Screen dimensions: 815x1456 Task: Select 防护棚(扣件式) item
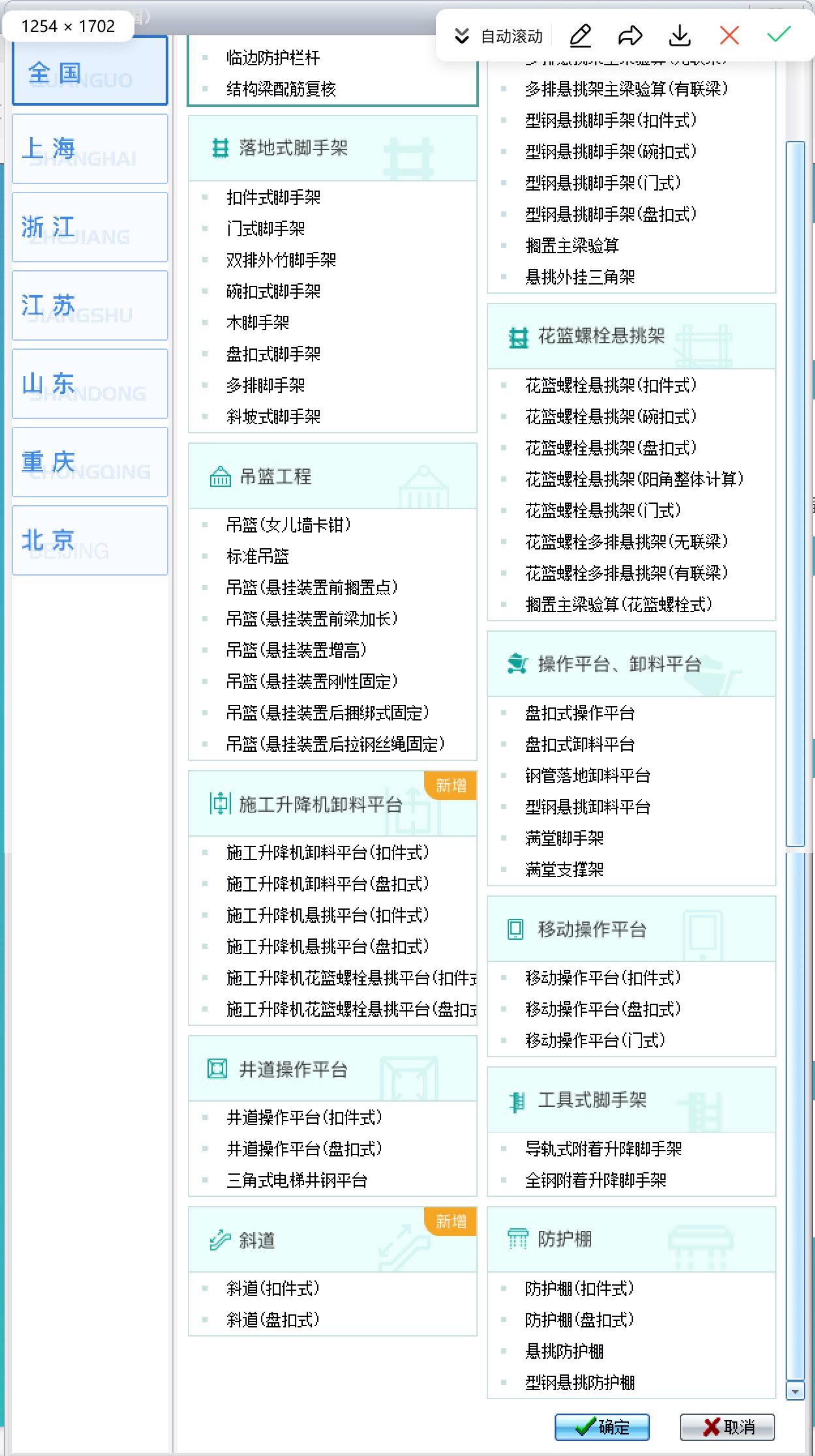click(579, 1289)
